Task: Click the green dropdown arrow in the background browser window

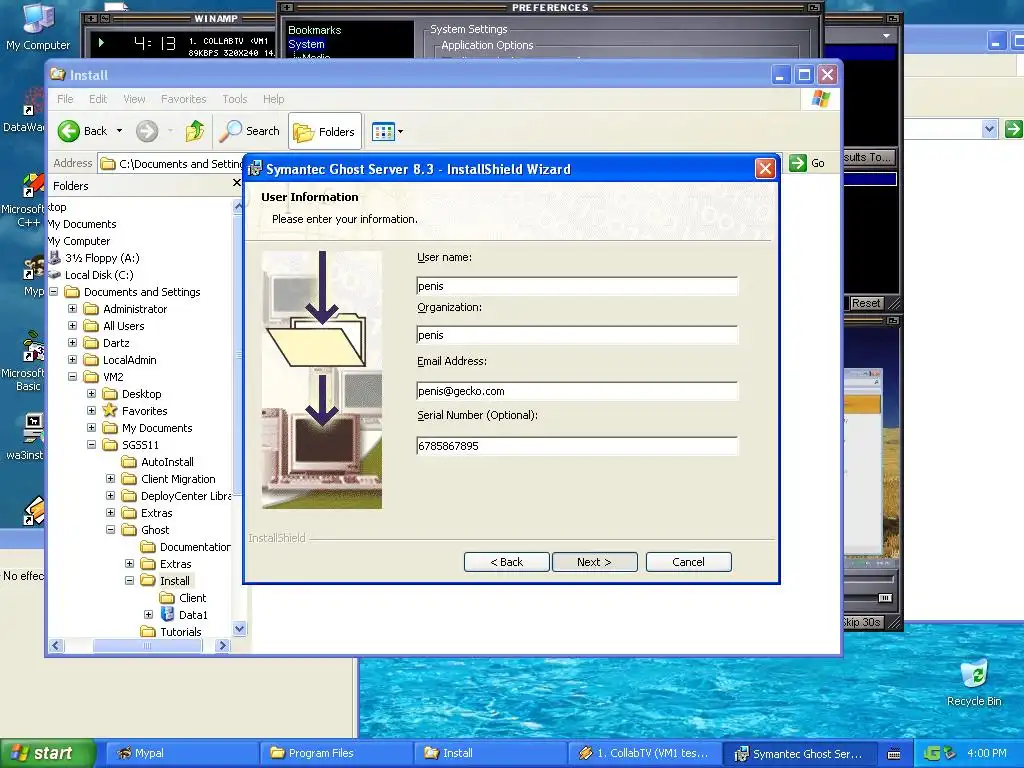Action: pos(1014,129)
